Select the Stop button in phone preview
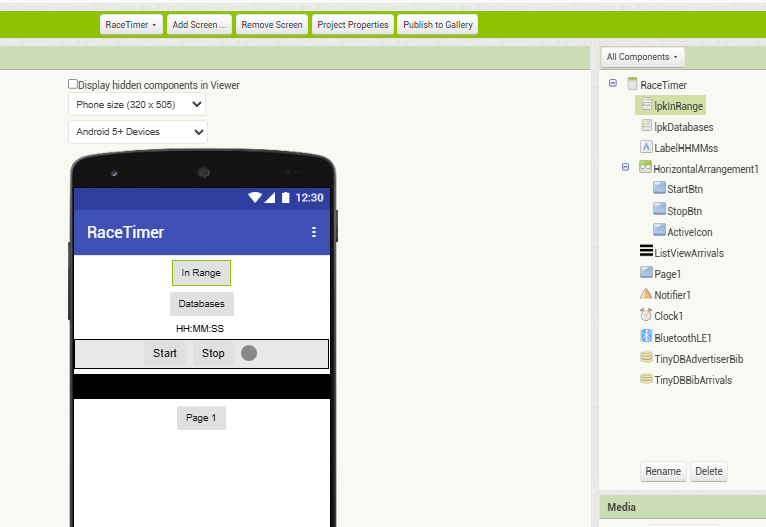 tap(213, 353)
